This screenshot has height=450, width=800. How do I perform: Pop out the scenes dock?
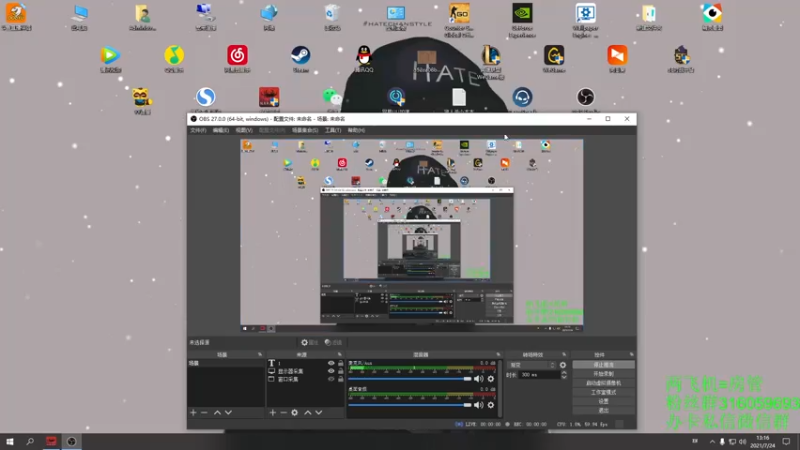[x=260, y=354]
